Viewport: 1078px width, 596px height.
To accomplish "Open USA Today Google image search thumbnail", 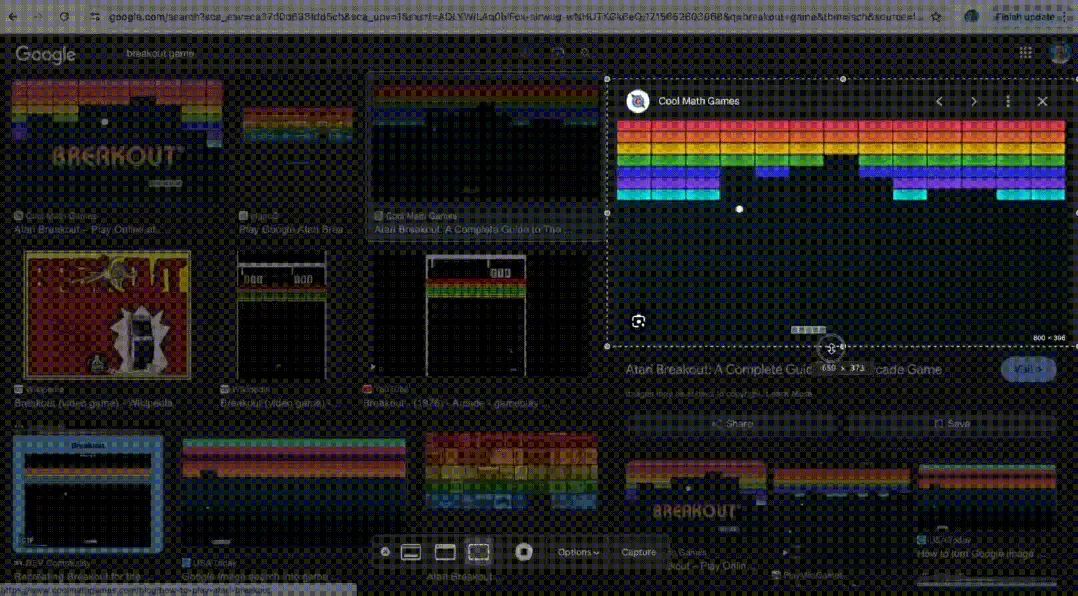I will 294,494.
